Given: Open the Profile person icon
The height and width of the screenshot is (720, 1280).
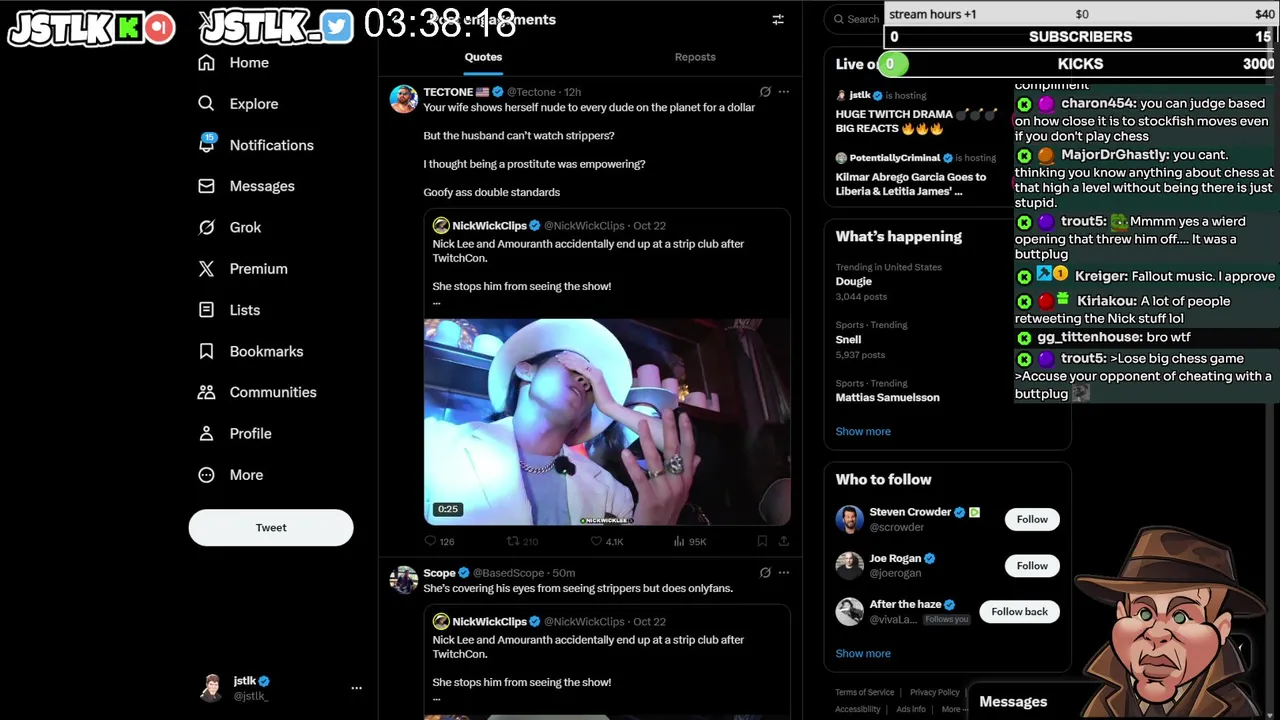Looking at the screenshot, I should 206,433.
